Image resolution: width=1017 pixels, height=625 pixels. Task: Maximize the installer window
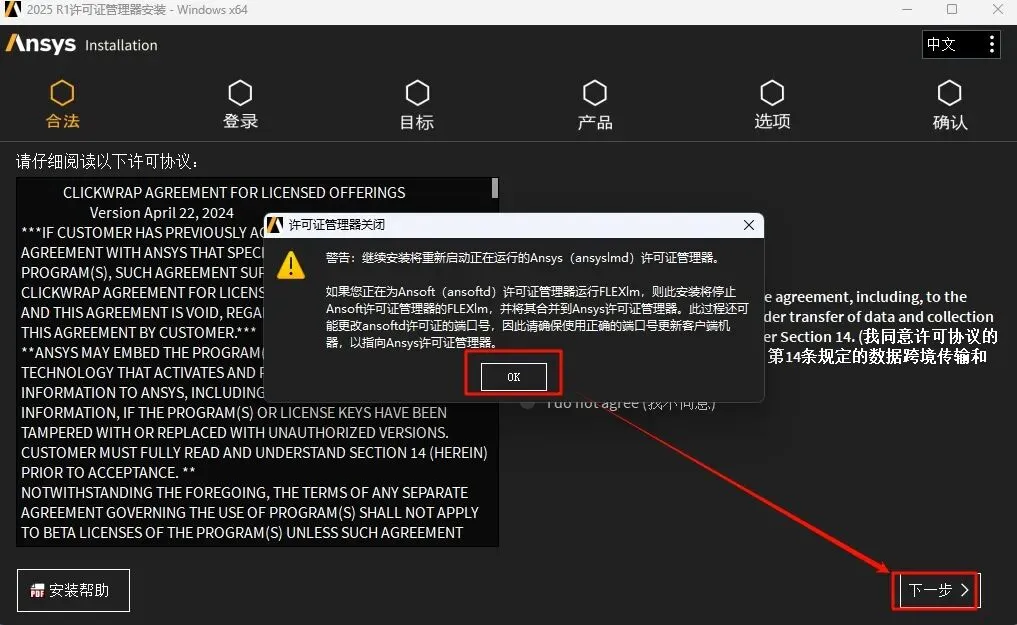(x=951, y=9)
